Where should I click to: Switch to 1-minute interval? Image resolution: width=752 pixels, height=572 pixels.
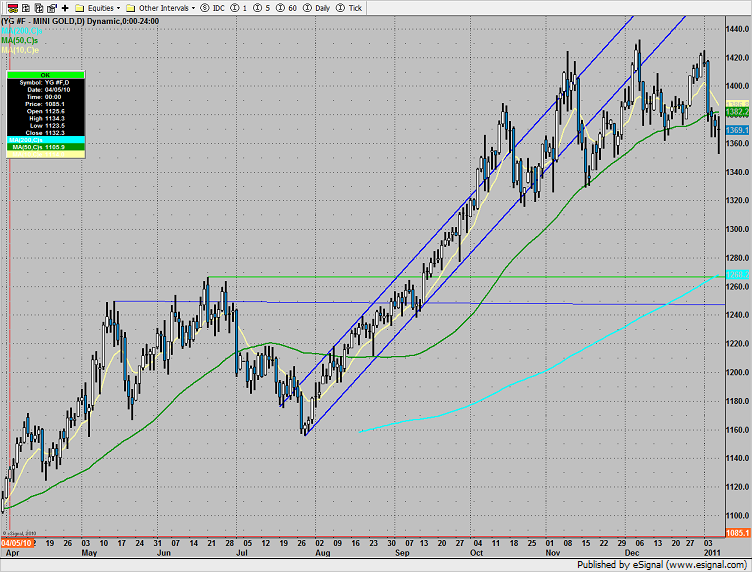[x=240, y=7]
